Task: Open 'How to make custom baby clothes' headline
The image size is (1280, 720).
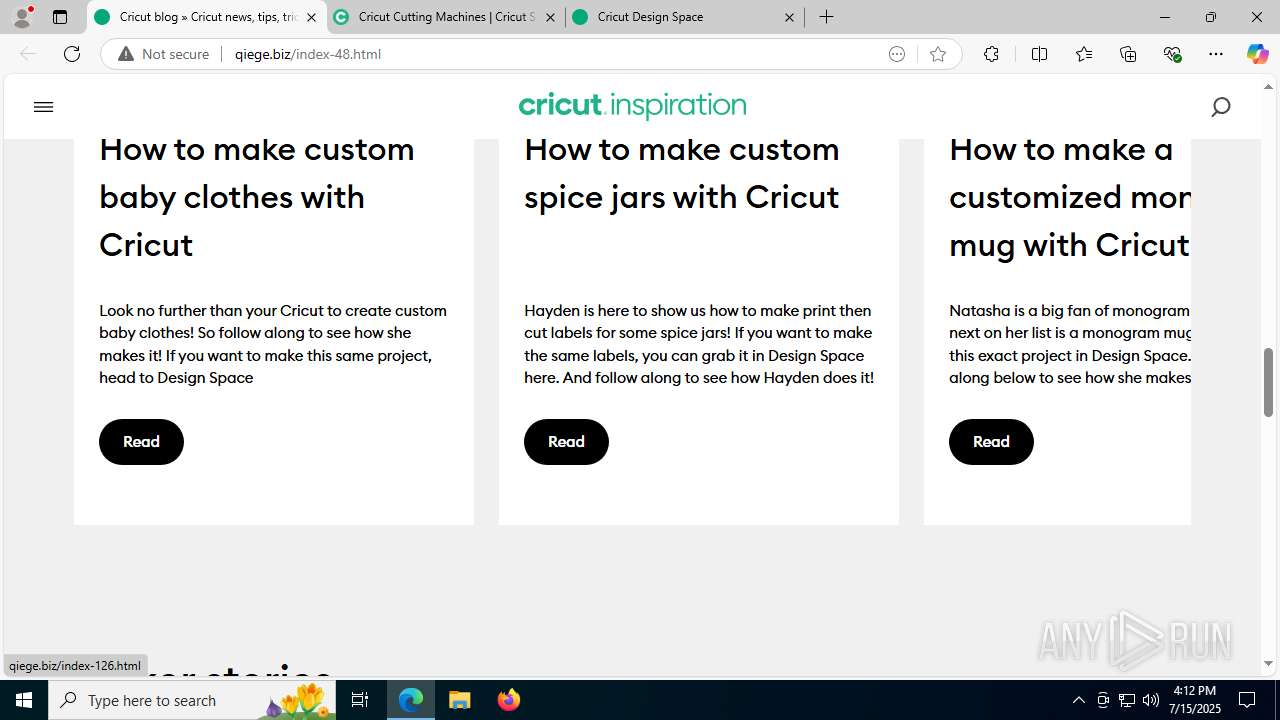Action: [x=257, y=197]
